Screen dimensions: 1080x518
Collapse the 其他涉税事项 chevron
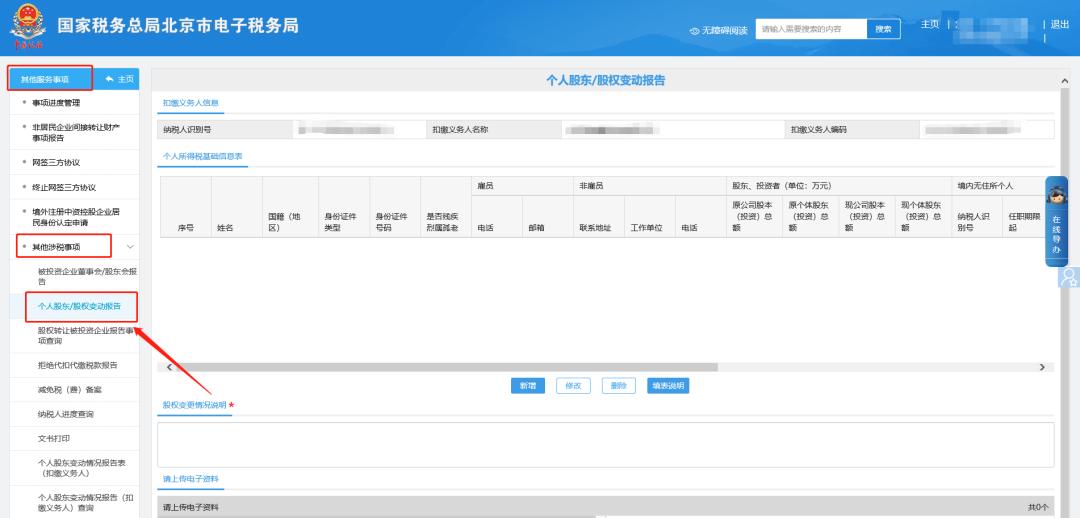(130, 246)
